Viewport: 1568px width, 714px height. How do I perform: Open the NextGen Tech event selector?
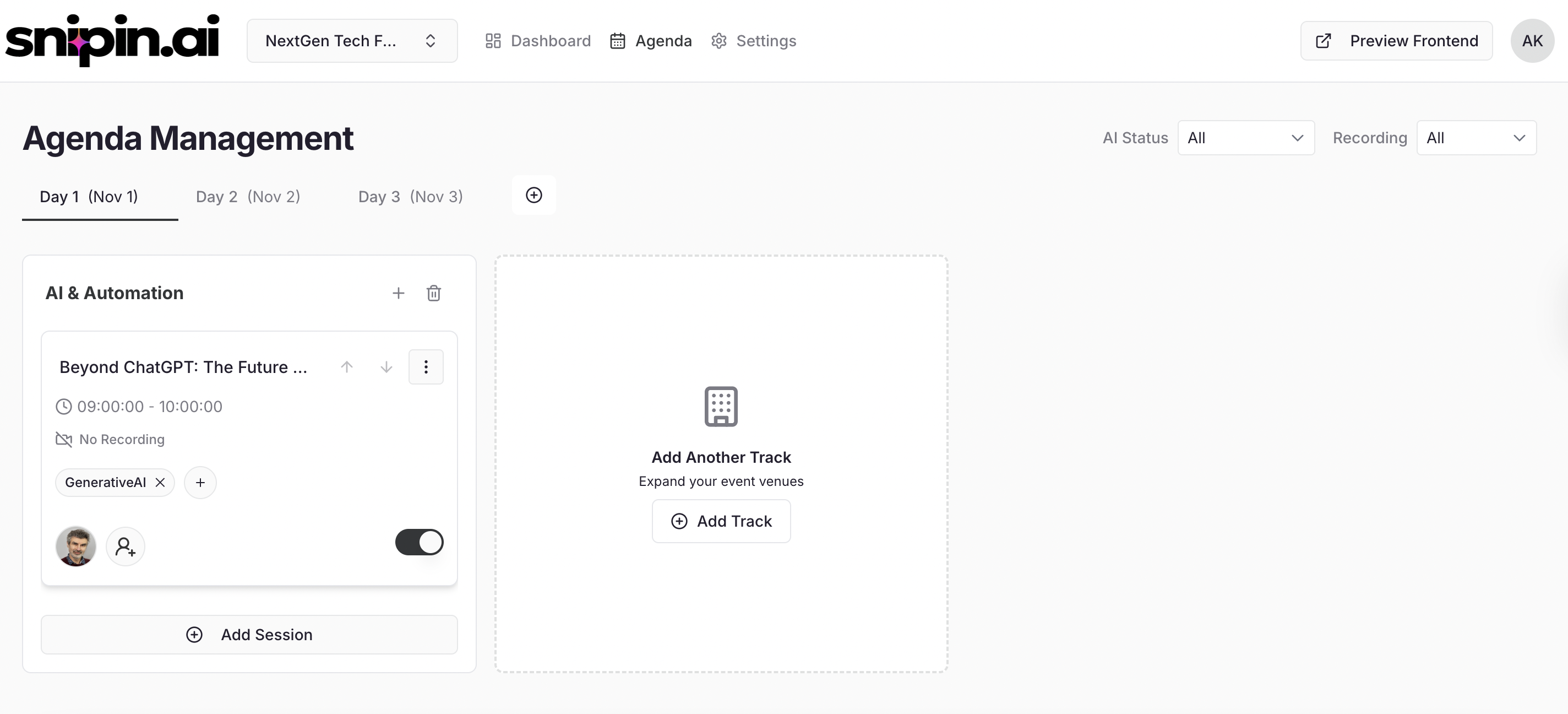pyautogui.click(x=352, y=40)
